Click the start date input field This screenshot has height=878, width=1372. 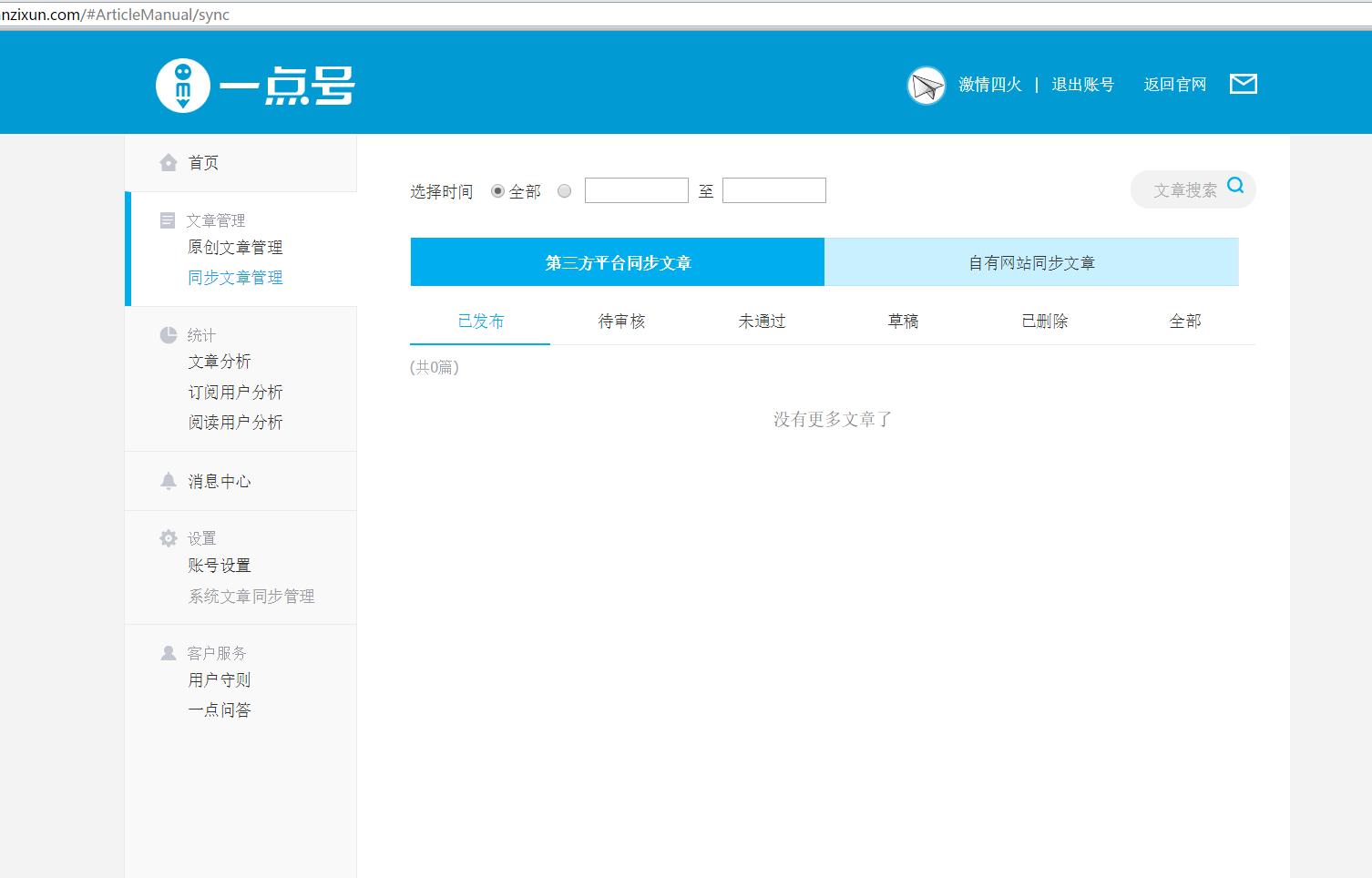(636, 189)
